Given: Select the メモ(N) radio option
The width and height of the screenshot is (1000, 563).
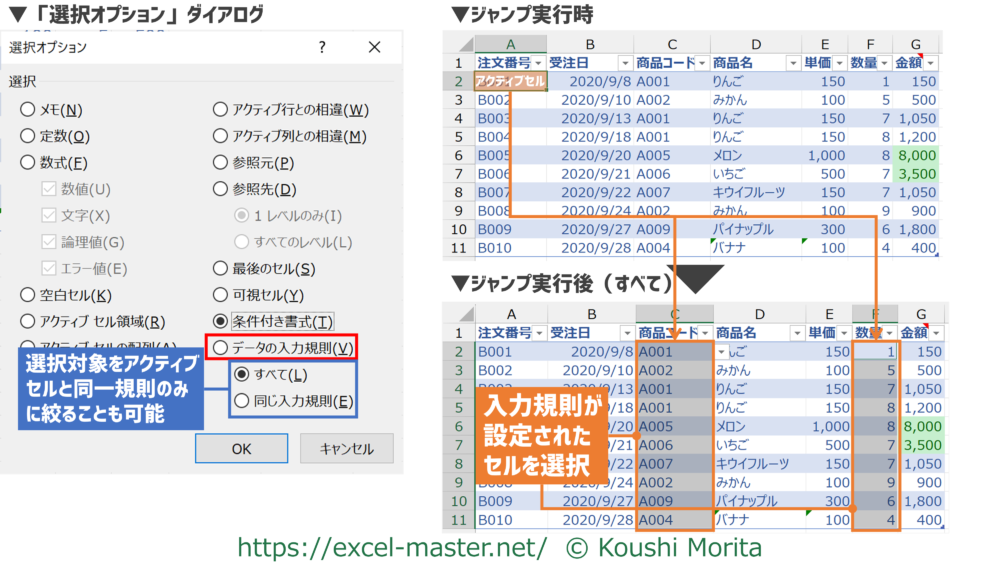Looking at the screenshot, I should tap(28, 110).
